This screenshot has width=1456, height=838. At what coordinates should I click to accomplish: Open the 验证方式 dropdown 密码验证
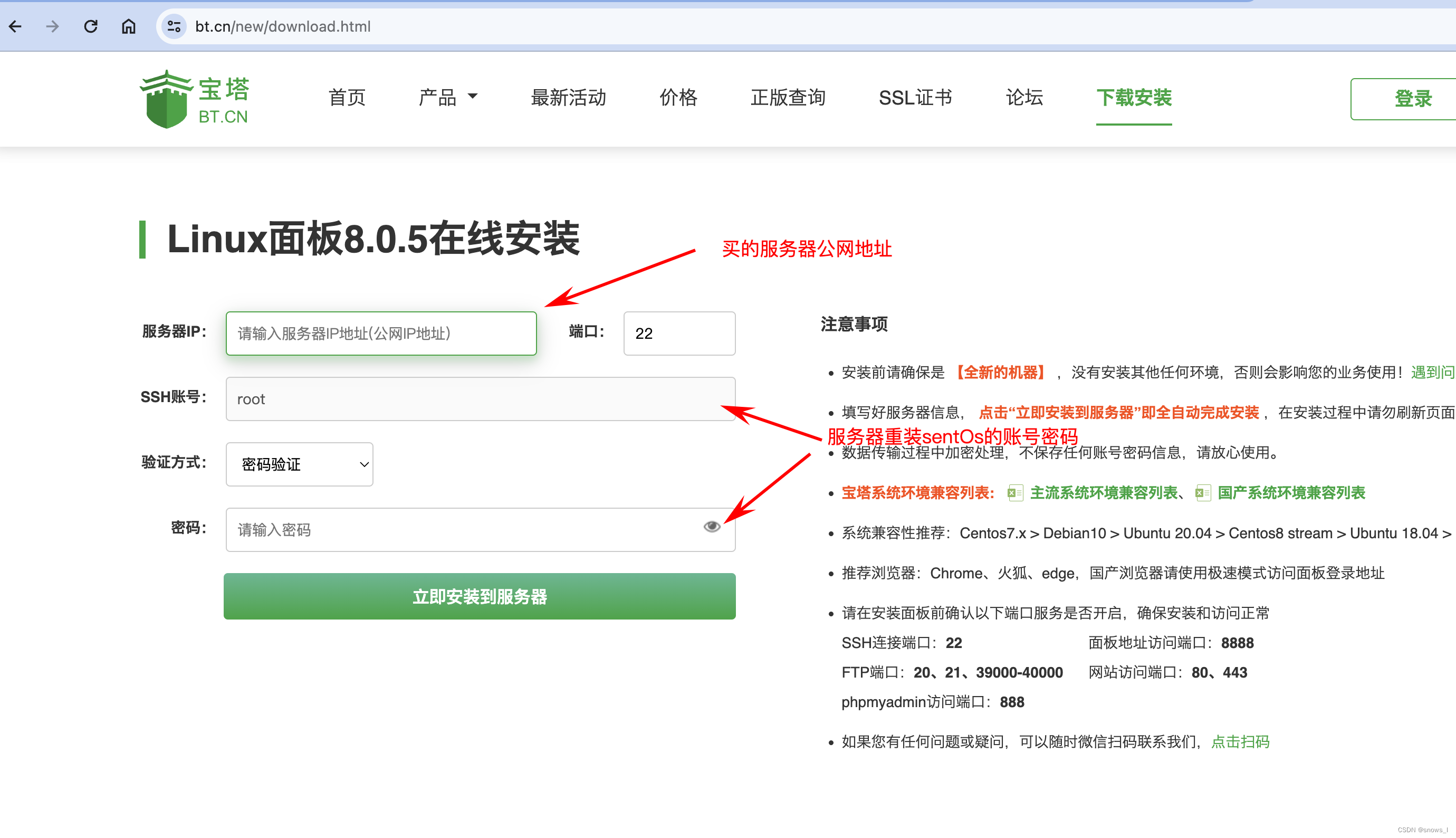[299, 464]
